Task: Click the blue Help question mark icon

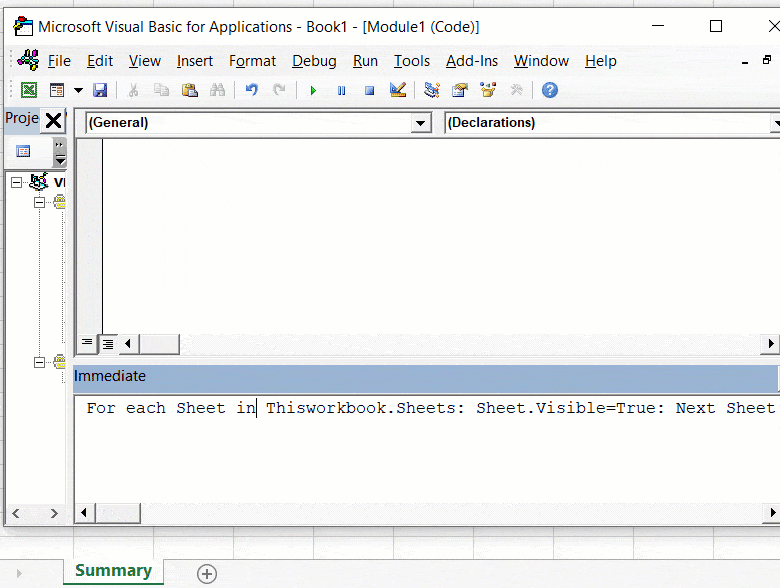Action: (550, 90)
